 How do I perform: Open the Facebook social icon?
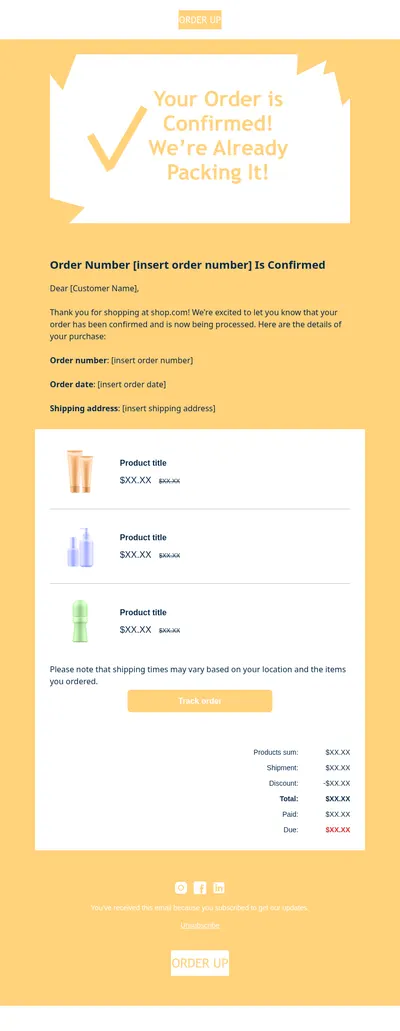200,888
